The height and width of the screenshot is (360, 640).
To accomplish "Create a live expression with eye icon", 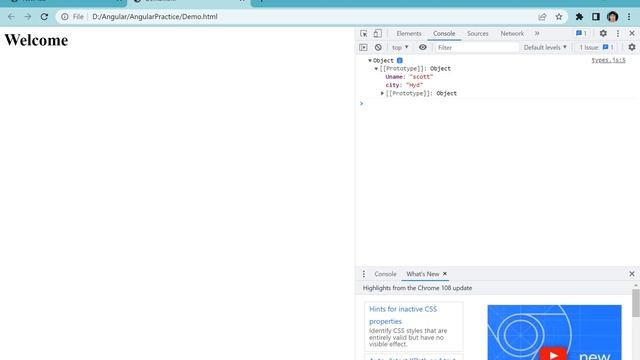I will point(423,47).
